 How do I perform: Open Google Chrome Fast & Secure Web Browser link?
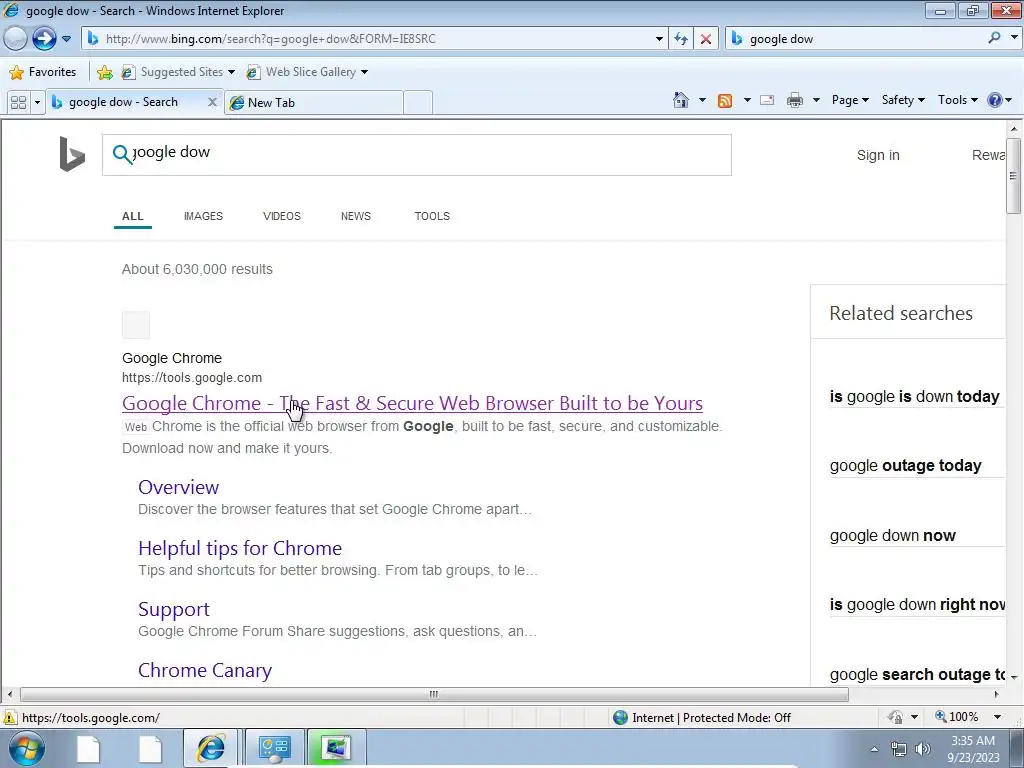point(412,403)
